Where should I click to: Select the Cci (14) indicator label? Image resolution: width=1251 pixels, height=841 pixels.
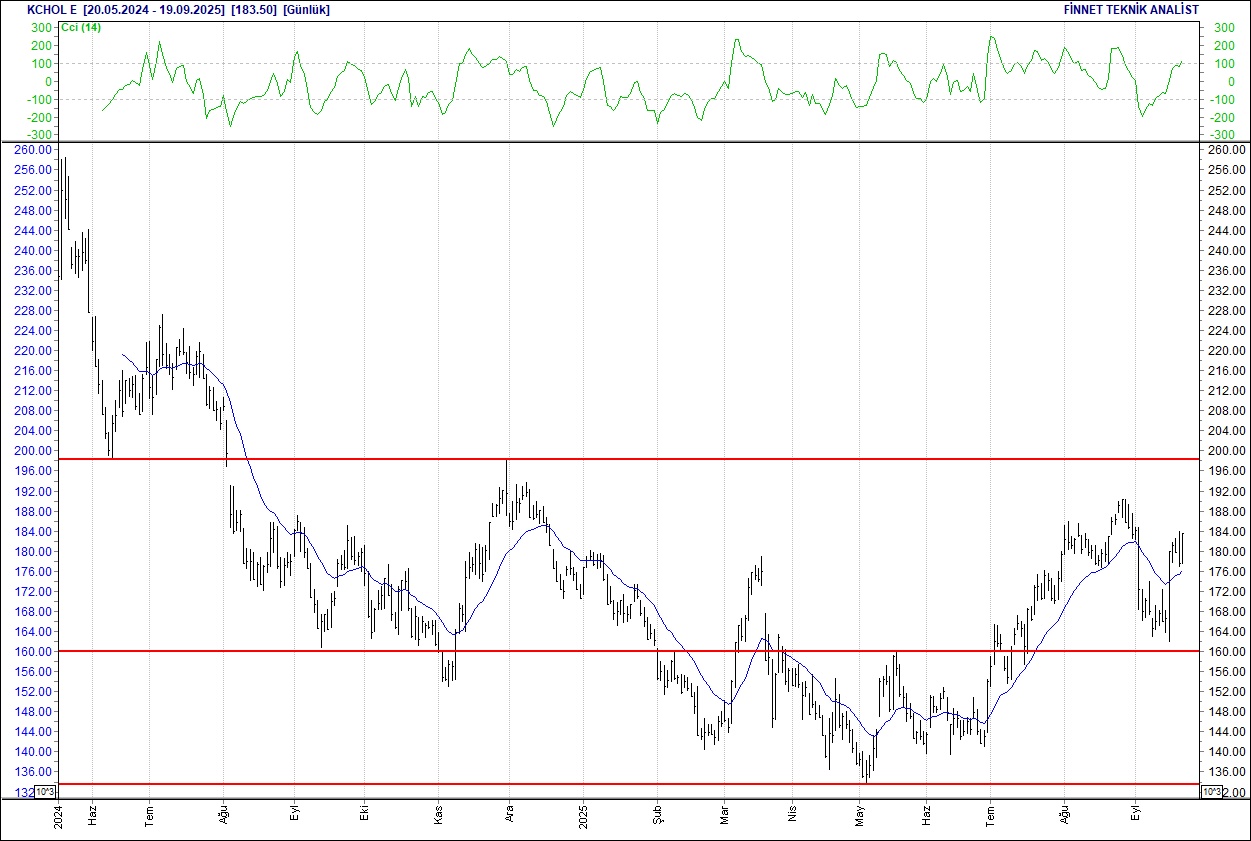(x=80, y=27)
